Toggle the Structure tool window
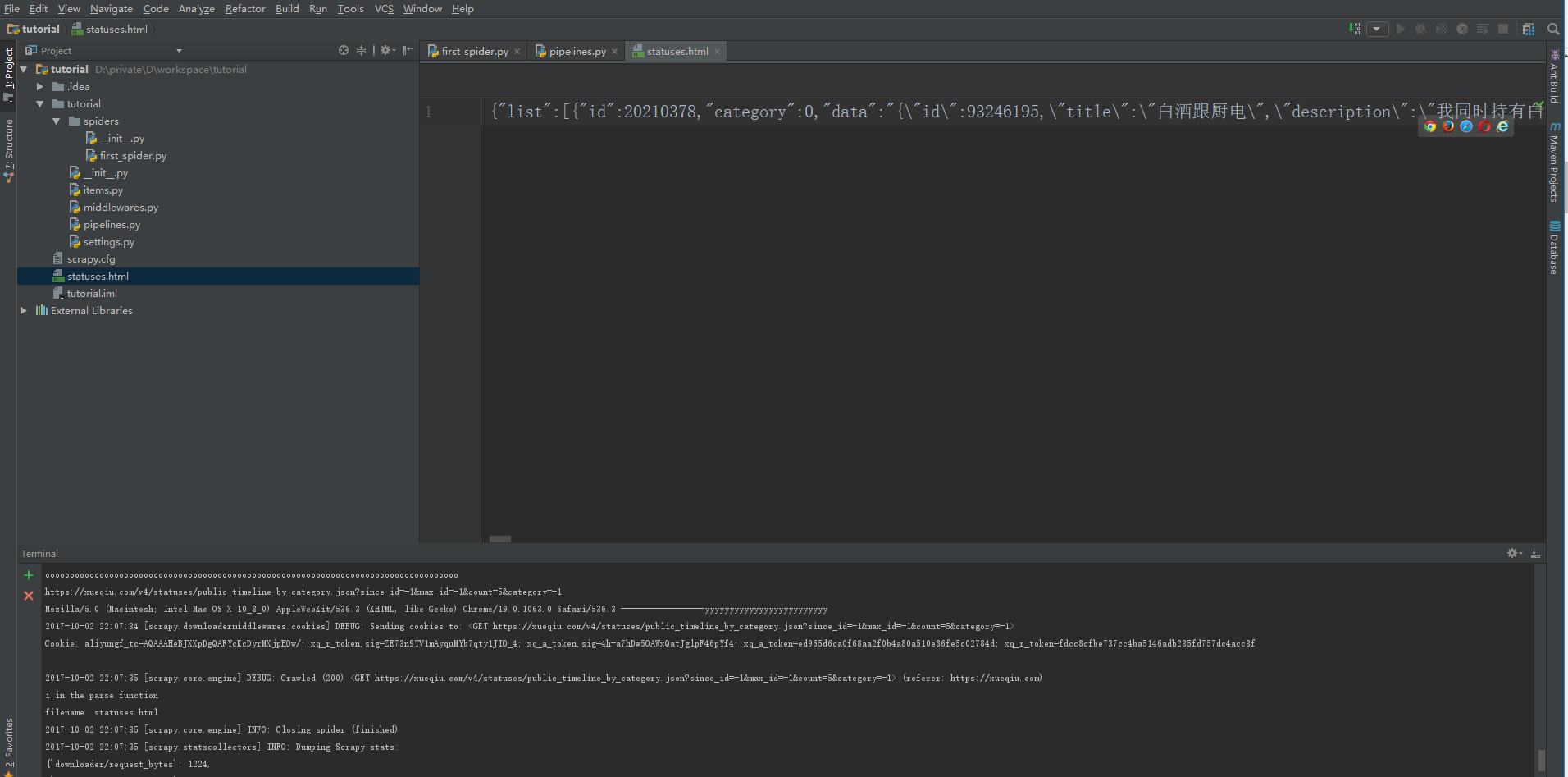1568x777 pixels. pos(9,150)
